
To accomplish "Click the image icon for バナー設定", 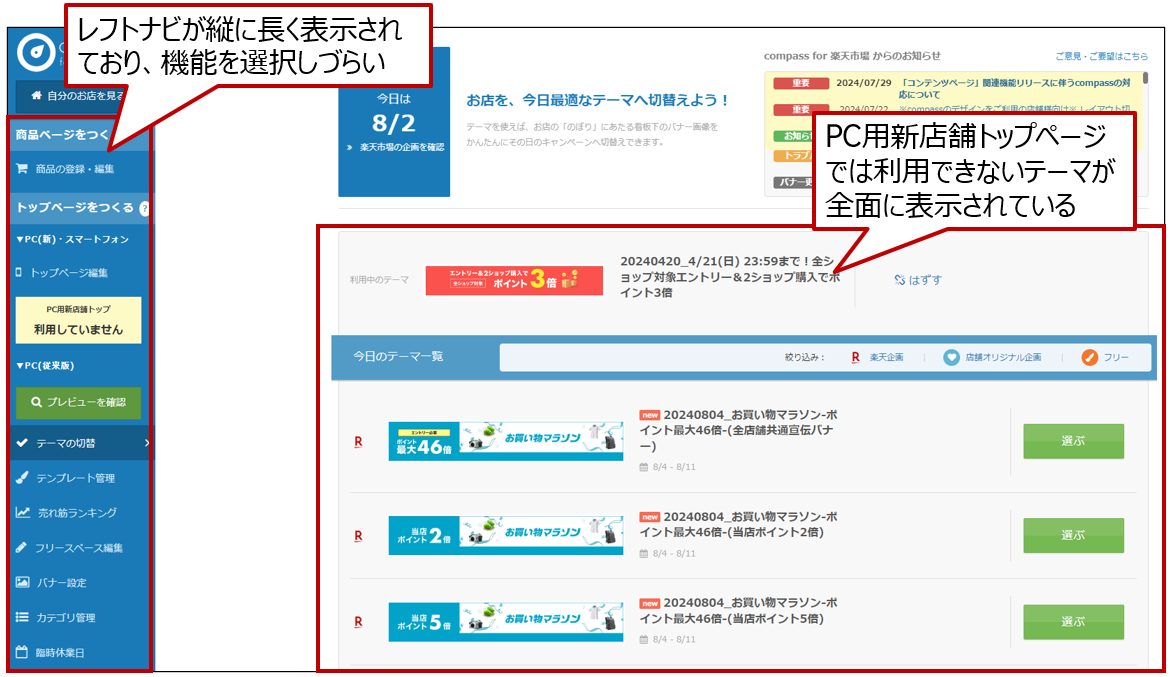I will 22,582.
